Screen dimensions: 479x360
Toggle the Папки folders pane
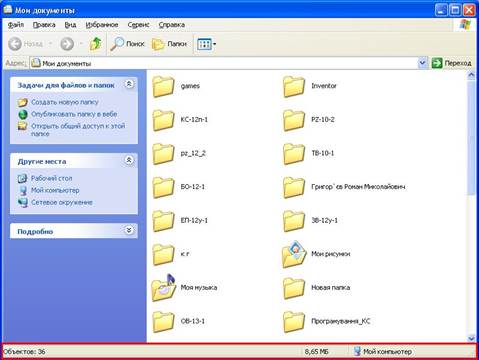click(169, 44)
